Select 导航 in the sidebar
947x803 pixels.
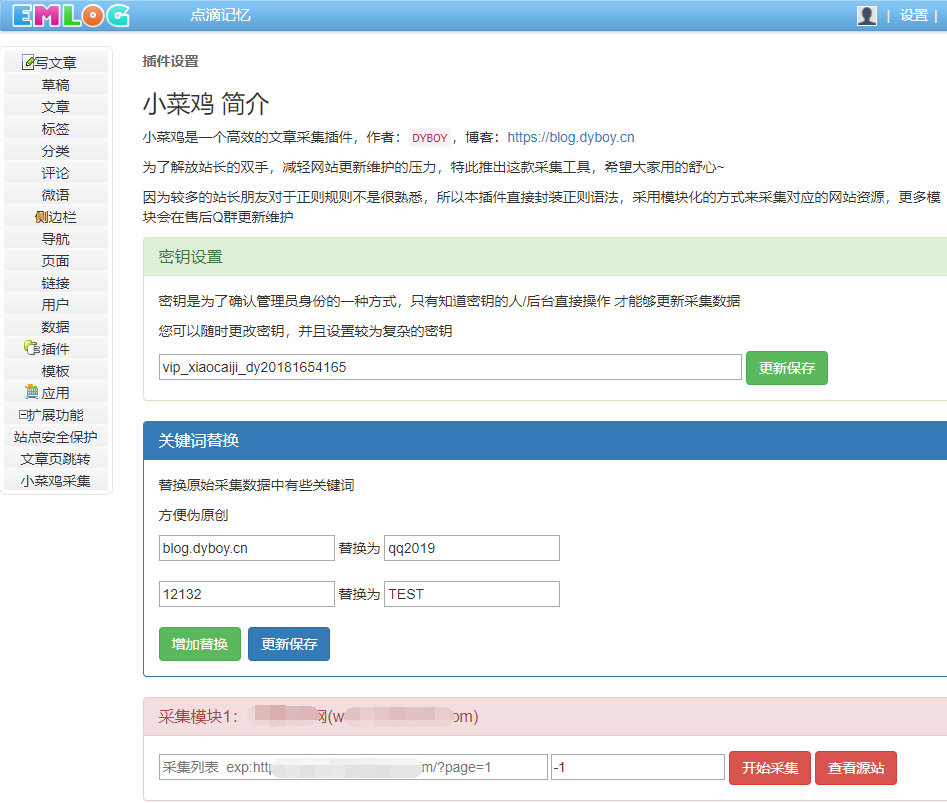(x=56, y=239)
